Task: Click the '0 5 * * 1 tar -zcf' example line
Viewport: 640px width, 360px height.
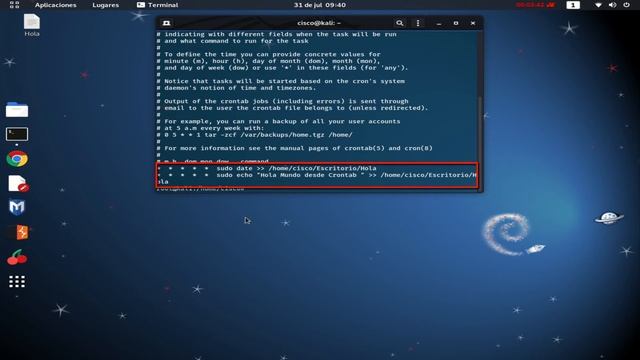Action: [x=254, y=135]
